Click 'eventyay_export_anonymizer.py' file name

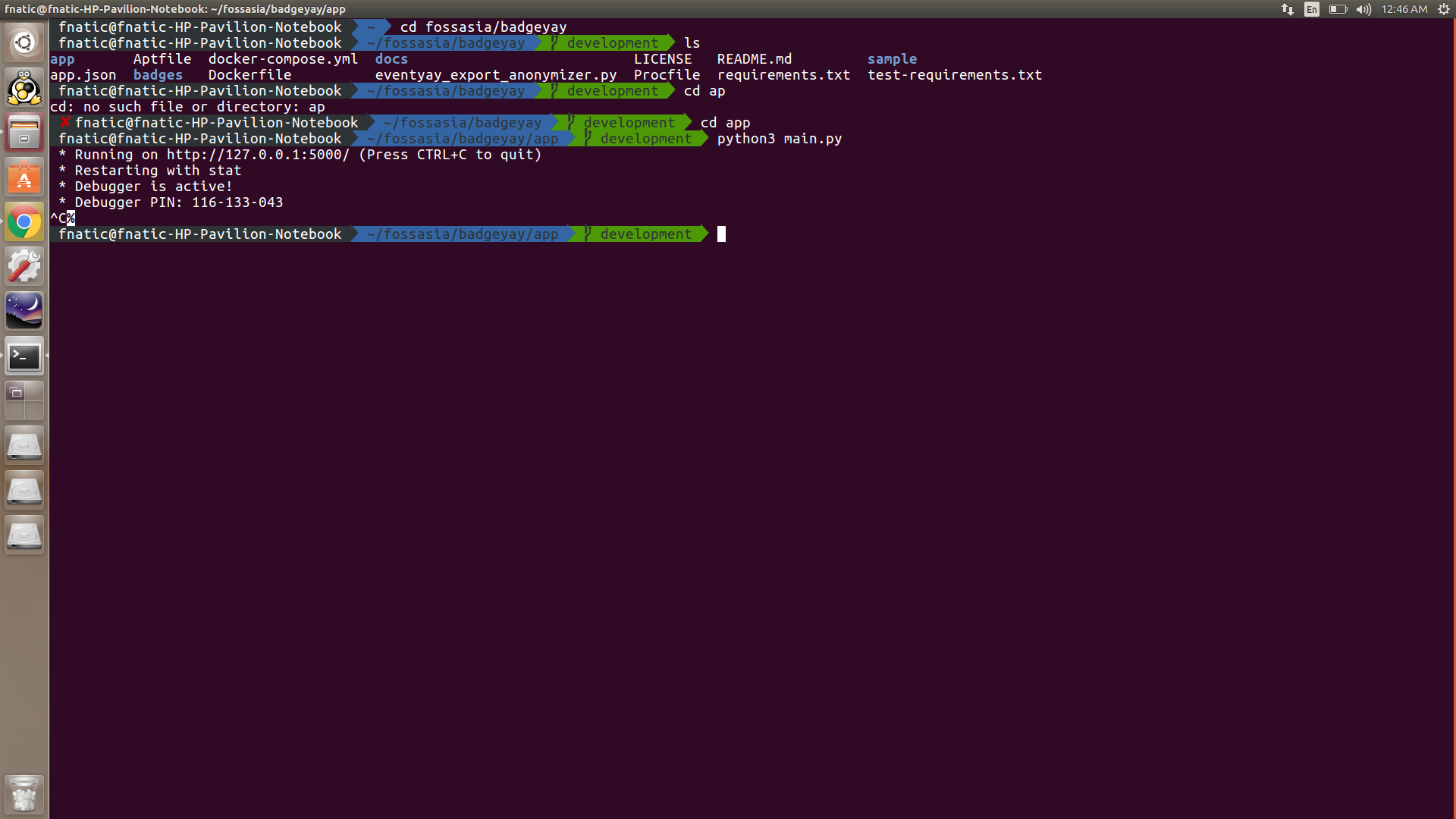pyautogui.click(x=496, y=75)
